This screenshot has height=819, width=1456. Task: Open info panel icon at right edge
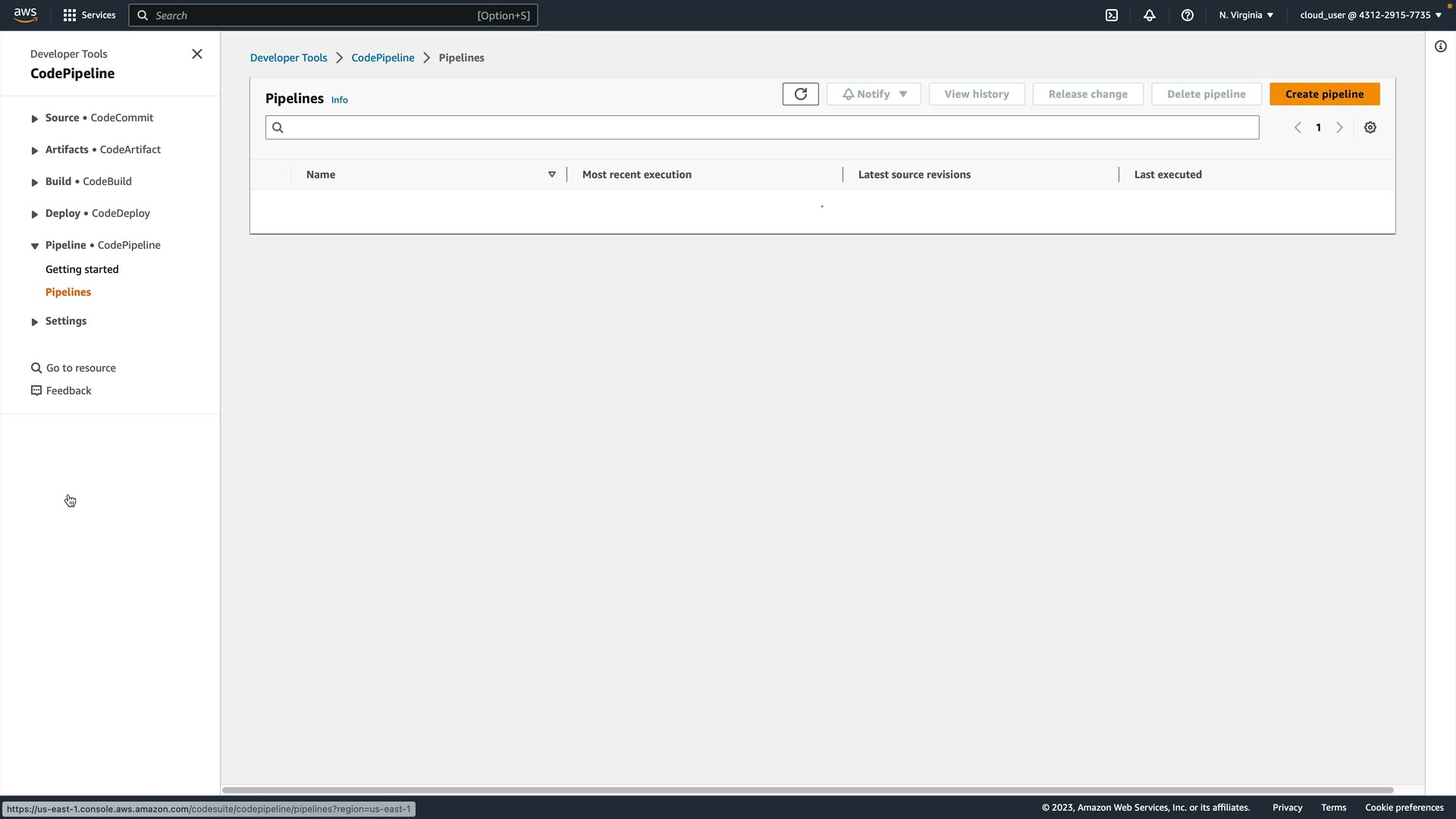[1441, 46]
